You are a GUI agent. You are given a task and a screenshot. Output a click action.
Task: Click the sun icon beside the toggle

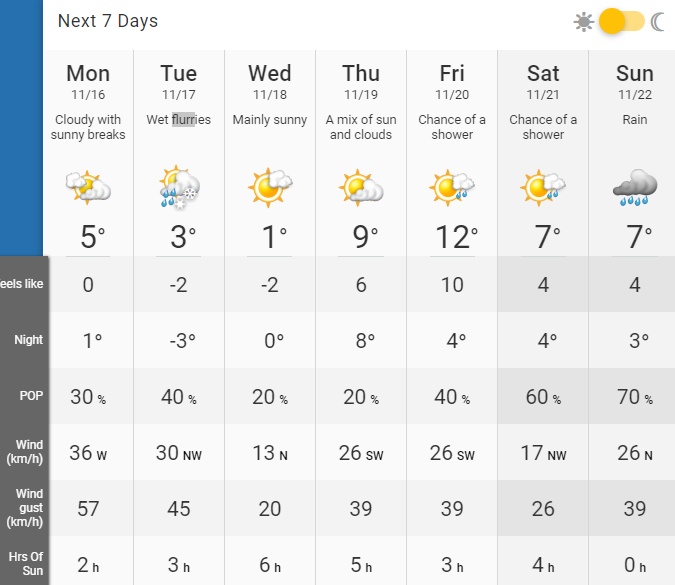(583, 22)
